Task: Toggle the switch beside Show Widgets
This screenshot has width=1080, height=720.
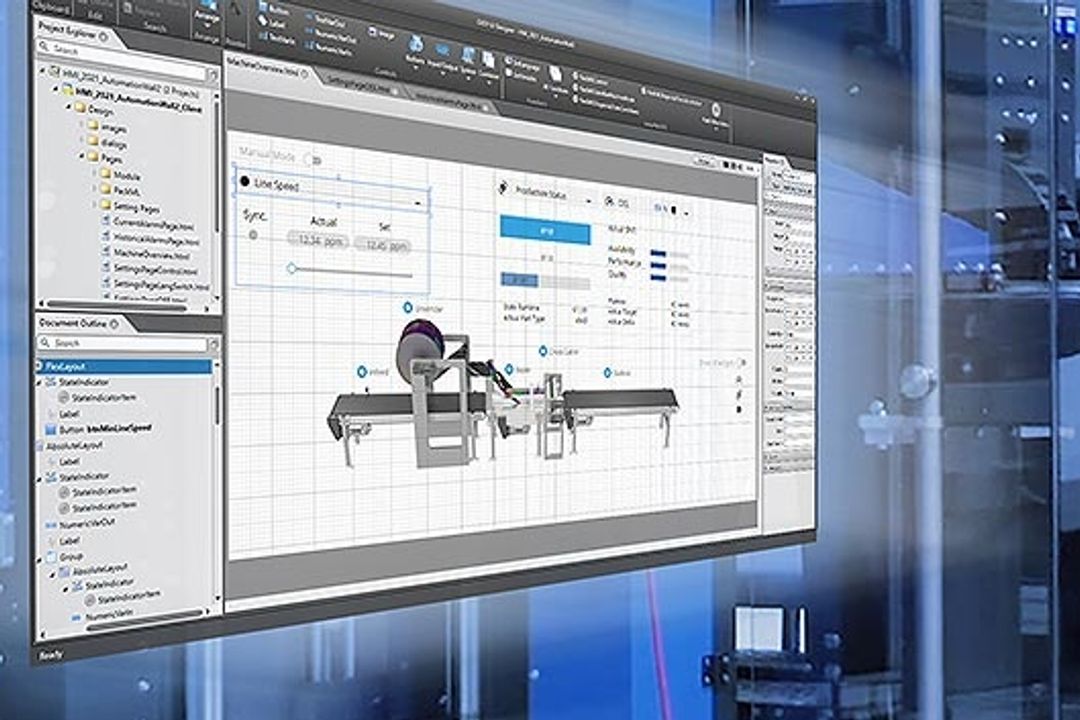Action: [x=741, y=362]
